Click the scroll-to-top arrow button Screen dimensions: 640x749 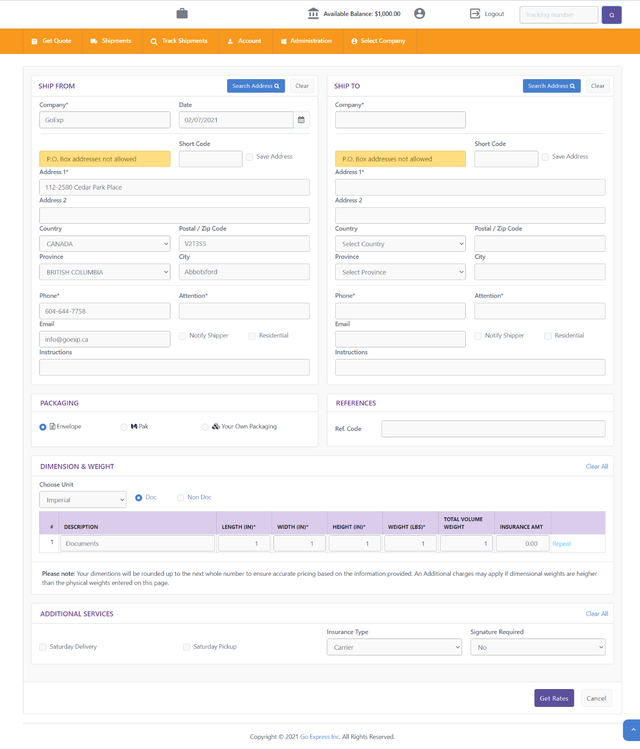coord(631,730)
